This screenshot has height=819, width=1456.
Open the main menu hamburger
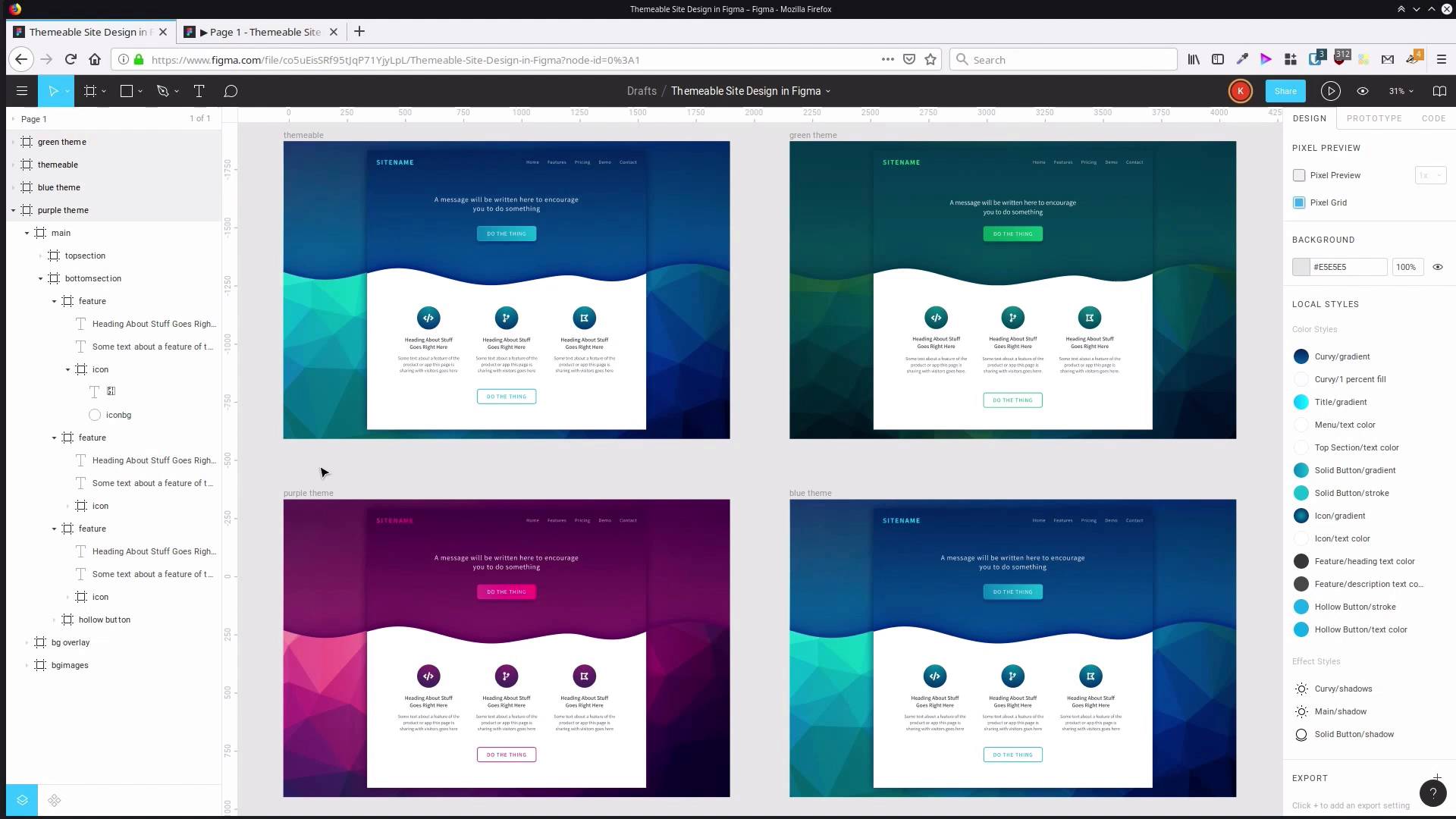21,91
